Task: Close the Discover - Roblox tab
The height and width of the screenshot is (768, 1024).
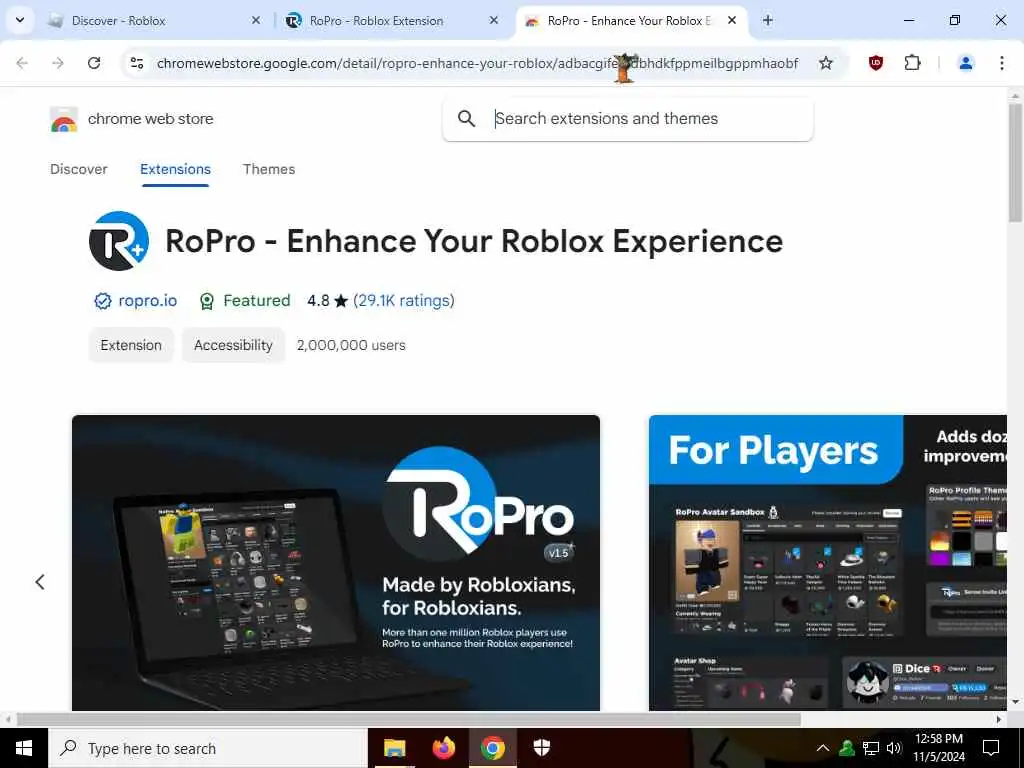Action: click(256, 20)
